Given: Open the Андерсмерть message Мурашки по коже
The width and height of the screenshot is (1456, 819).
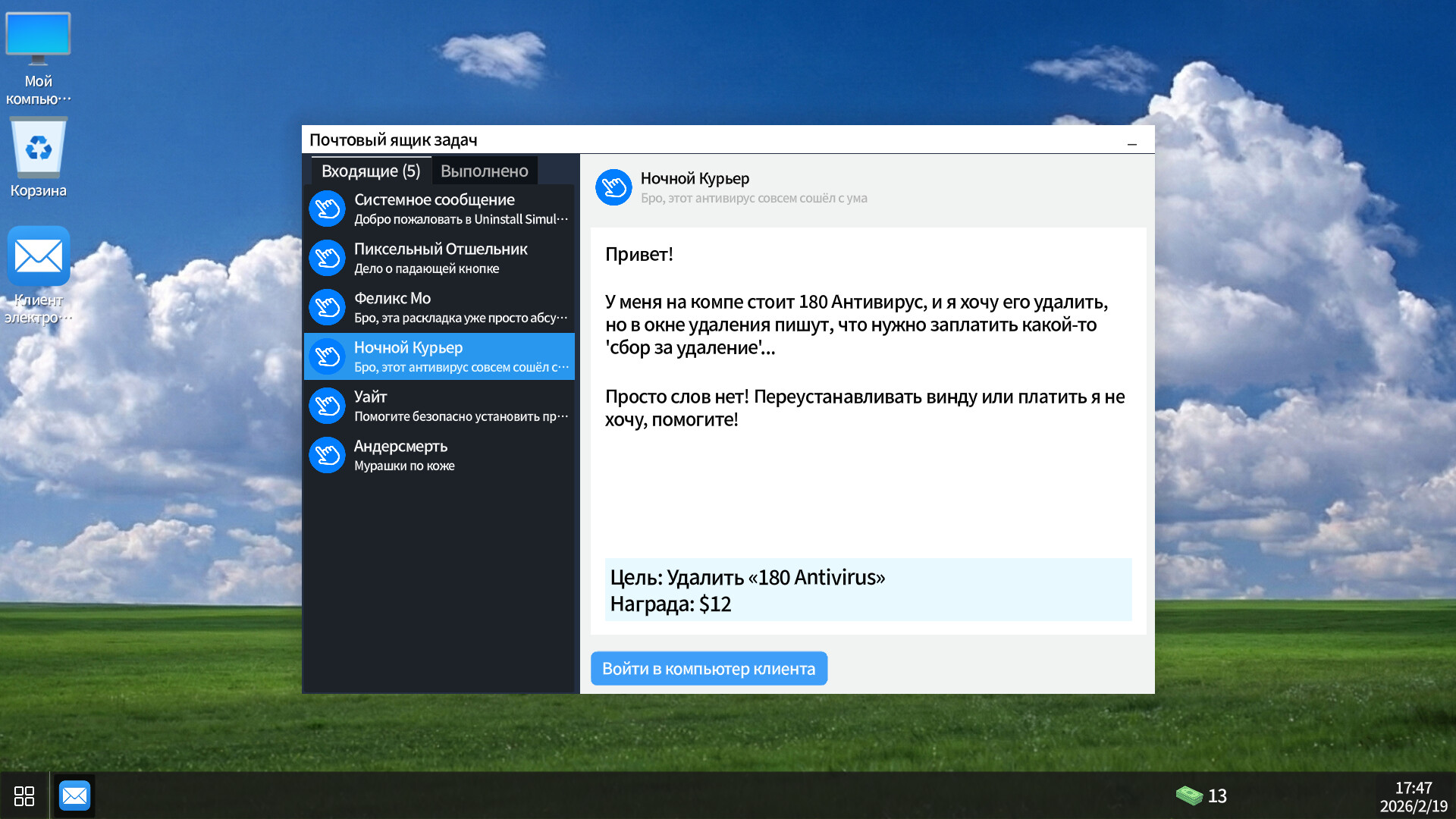Looking at the screenshot, I should coord(440,454).
